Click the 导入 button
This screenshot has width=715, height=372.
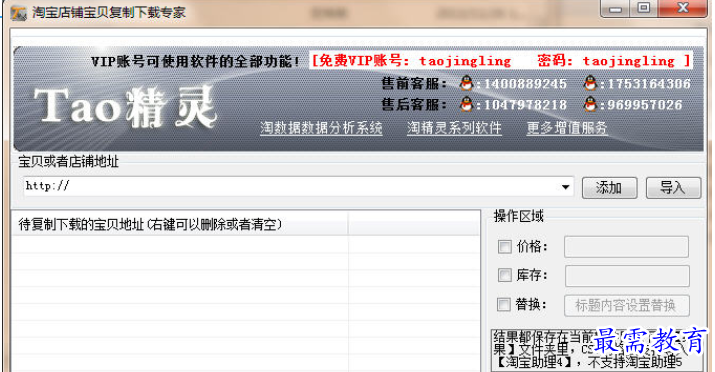click(673, 187)
